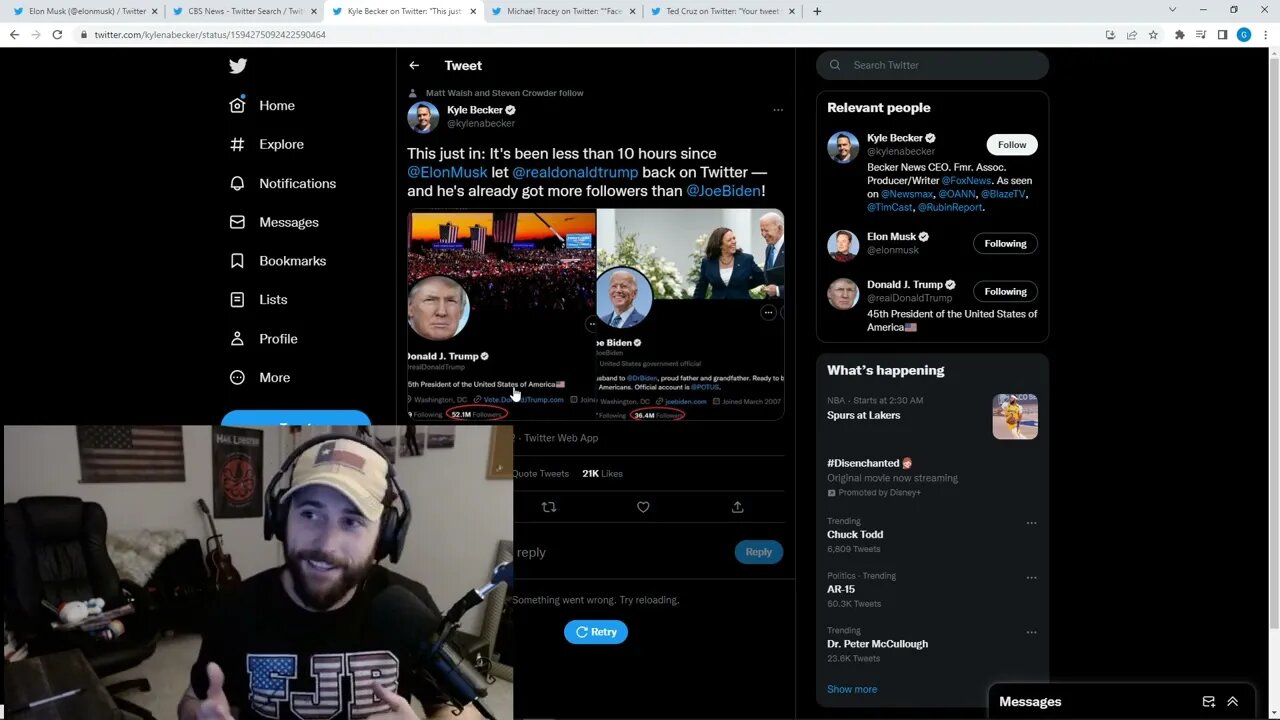Open the Quote Tweets list
Viewport: 1280px width, 720px height.
(540, 473)
